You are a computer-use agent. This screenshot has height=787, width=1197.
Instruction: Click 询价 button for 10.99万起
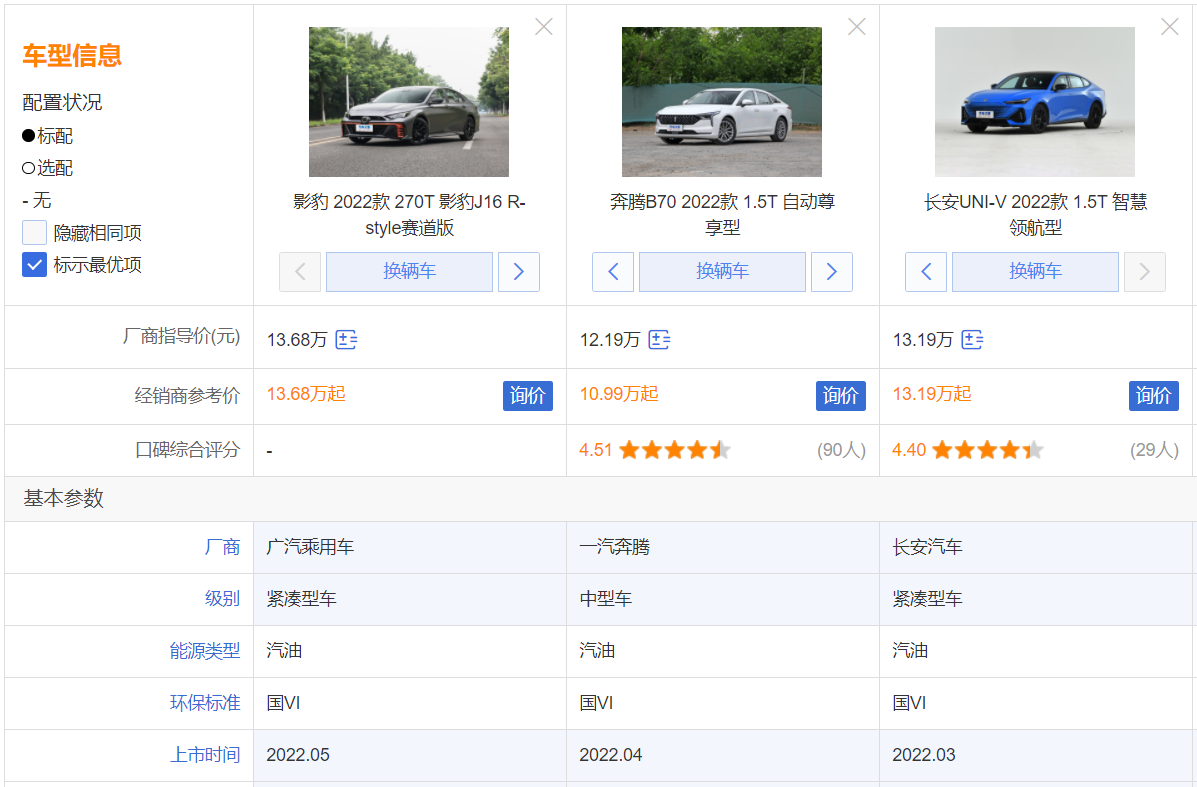[840, 395]
